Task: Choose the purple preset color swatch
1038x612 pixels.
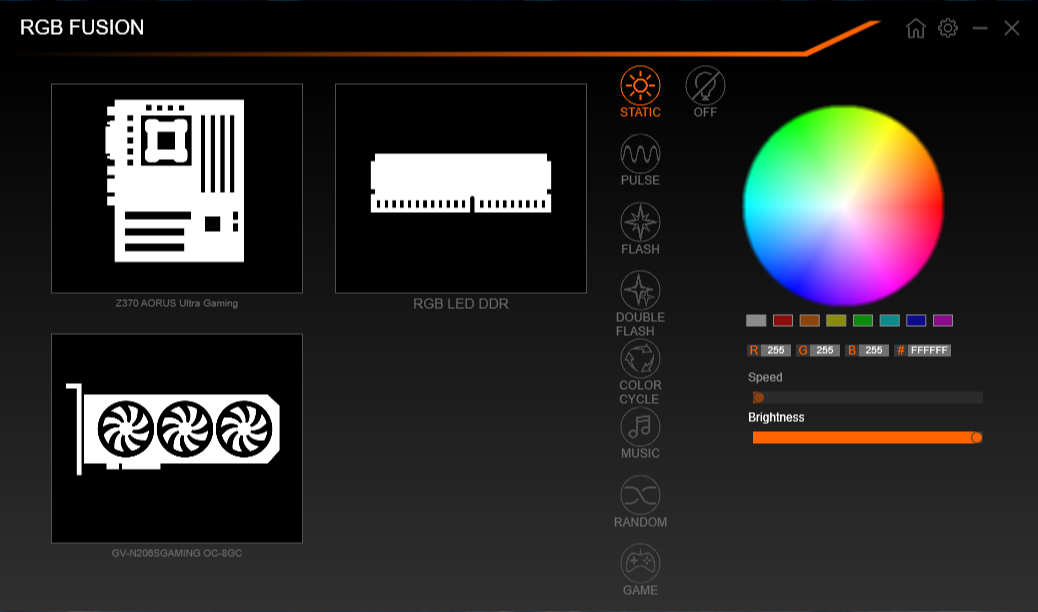Action: pos(943,321)
